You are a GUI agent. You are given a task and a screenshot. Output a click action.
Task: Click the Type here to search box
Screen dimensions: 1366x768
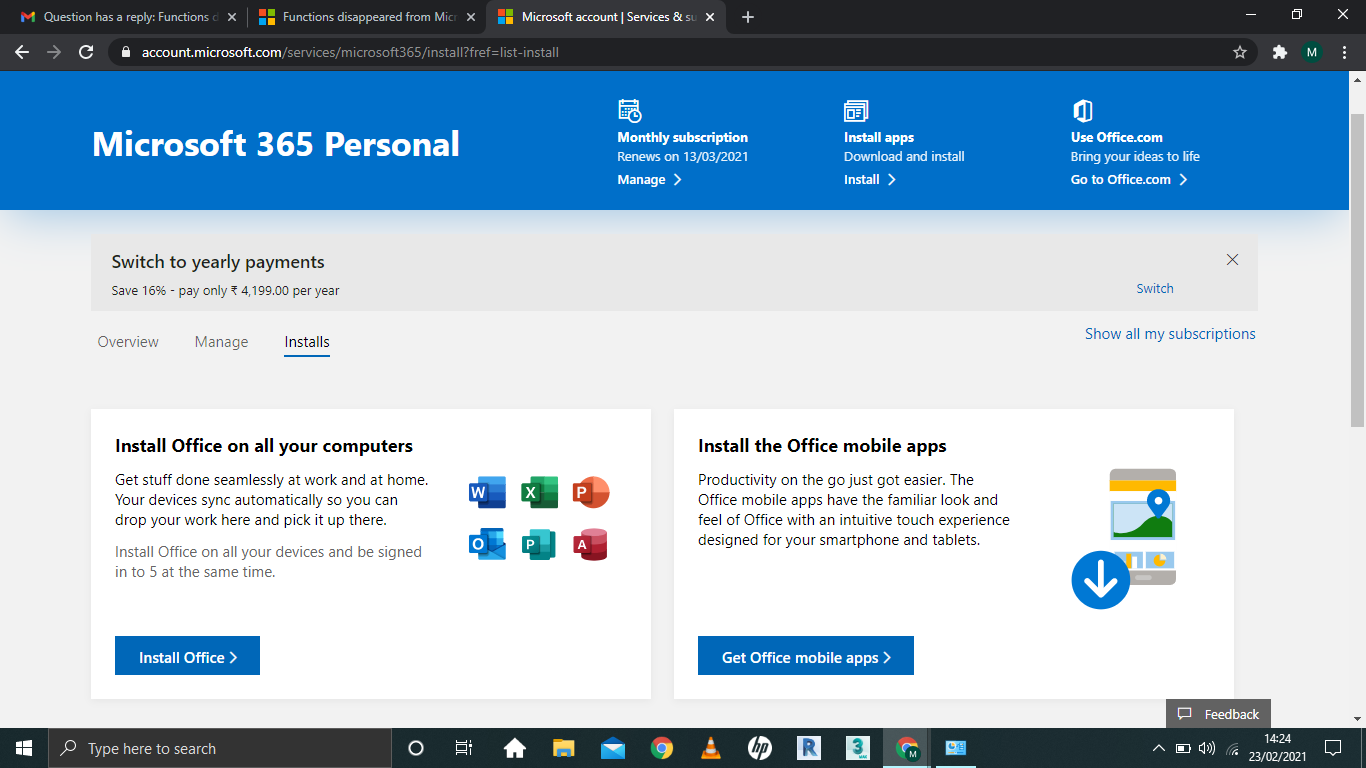(219, 748)
